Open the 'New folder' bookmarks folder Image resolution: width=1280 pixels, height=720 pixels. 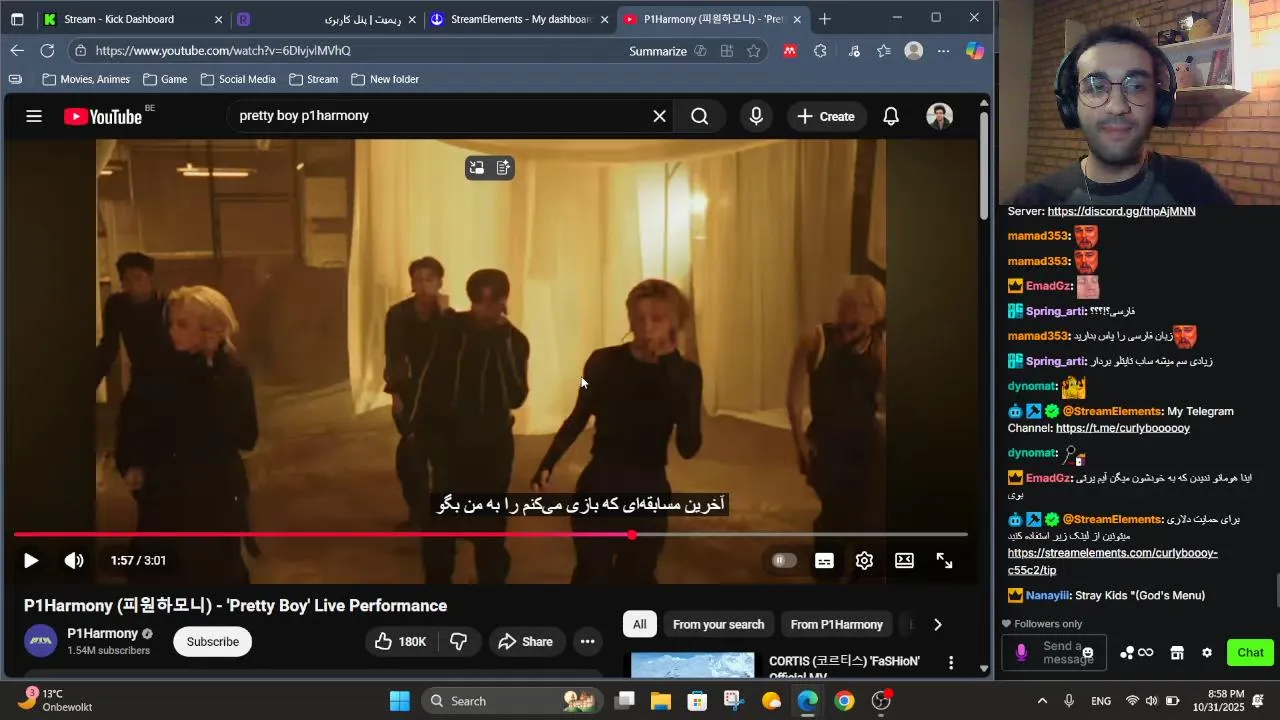[385, 79]
